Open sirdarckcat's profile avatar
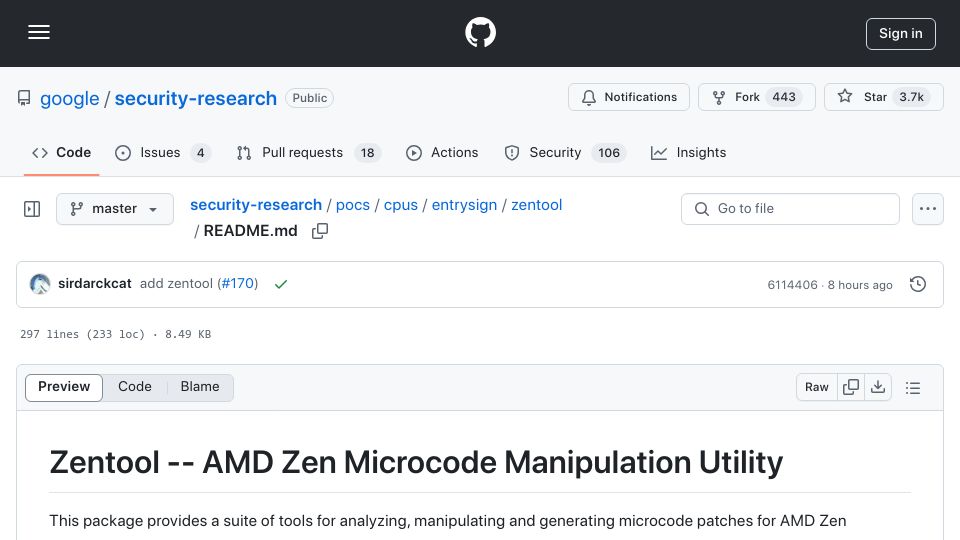960x540 pixels. click(x=40, y=284)
